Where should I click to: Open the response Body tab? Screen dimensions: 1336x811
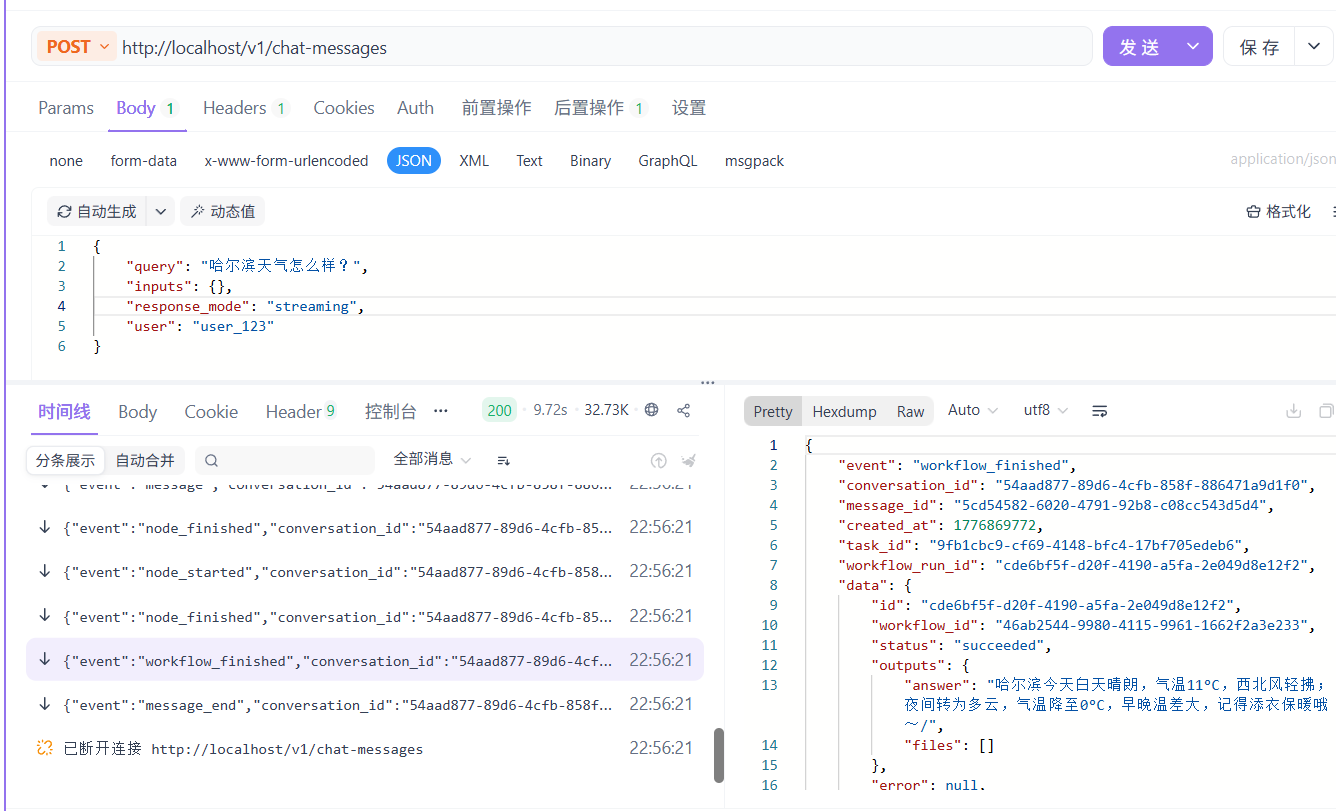tap(137, 412)
